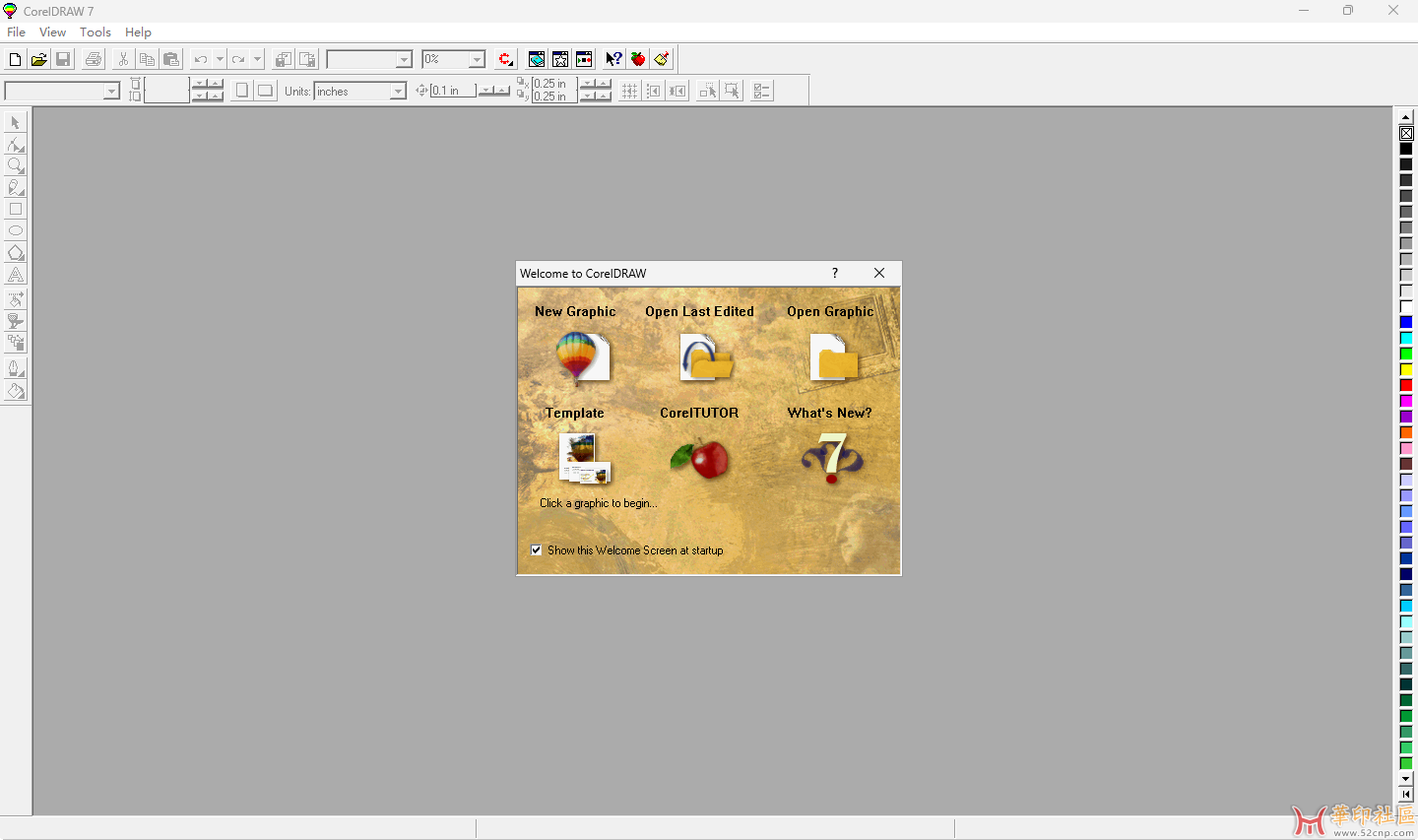Click the Undo arrow icon

(x=201, y=59)
